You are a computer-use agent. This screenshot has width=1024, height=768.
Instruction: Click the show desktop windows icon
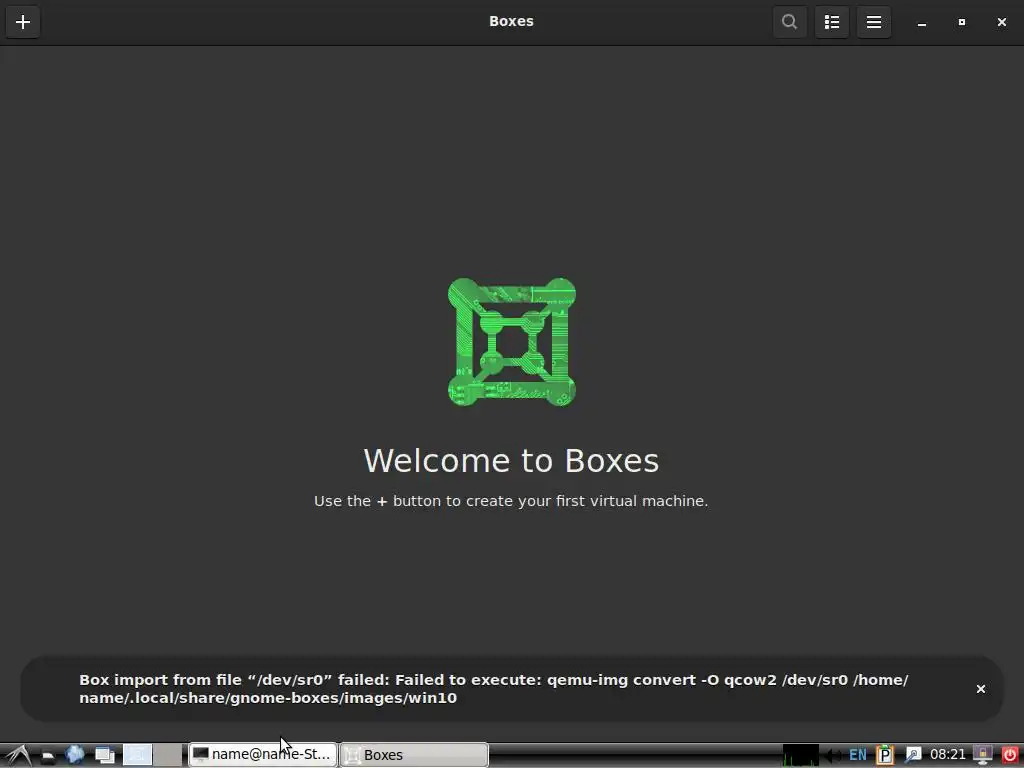(104, 756)
